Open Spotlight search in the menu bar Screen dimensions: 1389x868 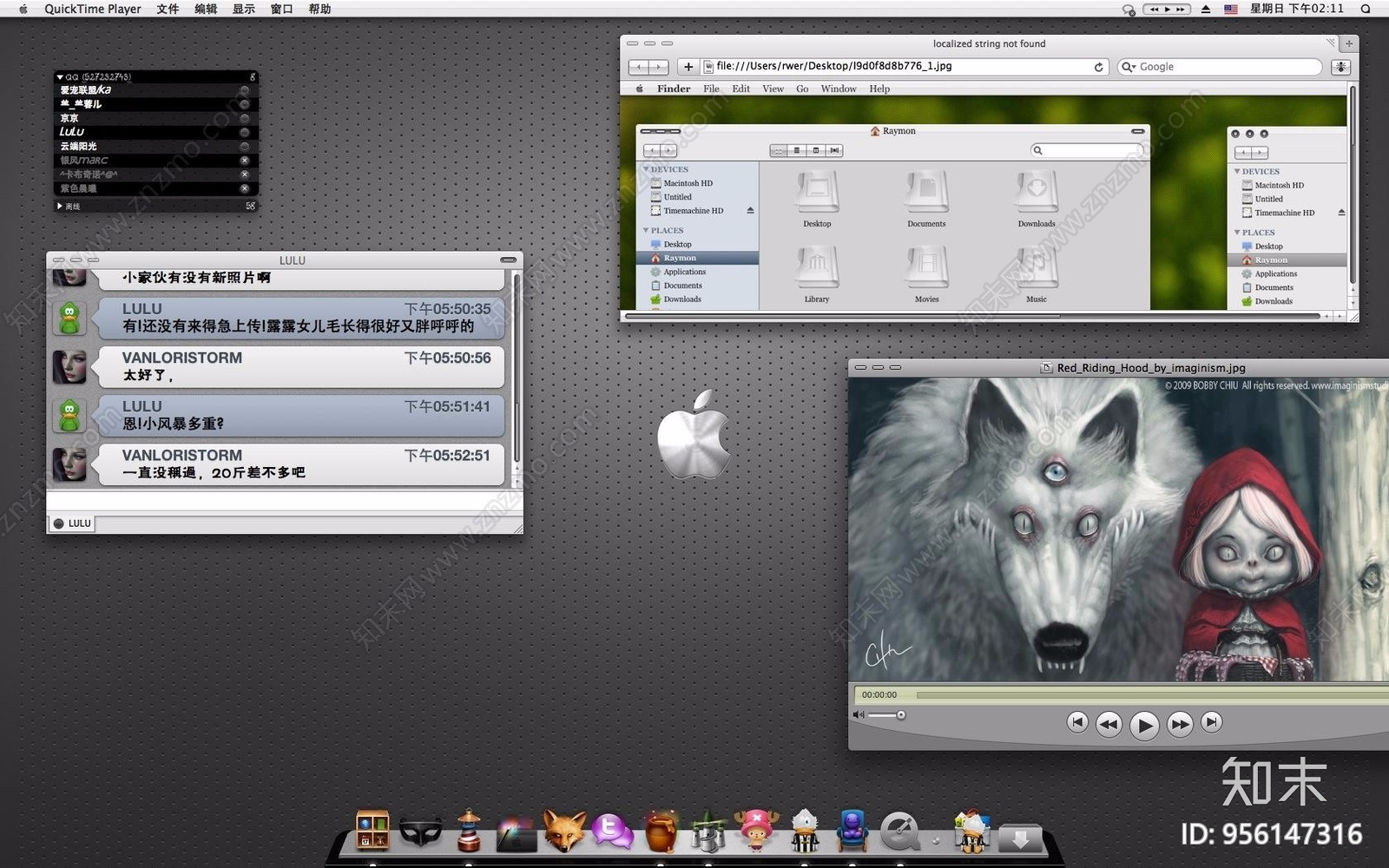point(1366,9)
